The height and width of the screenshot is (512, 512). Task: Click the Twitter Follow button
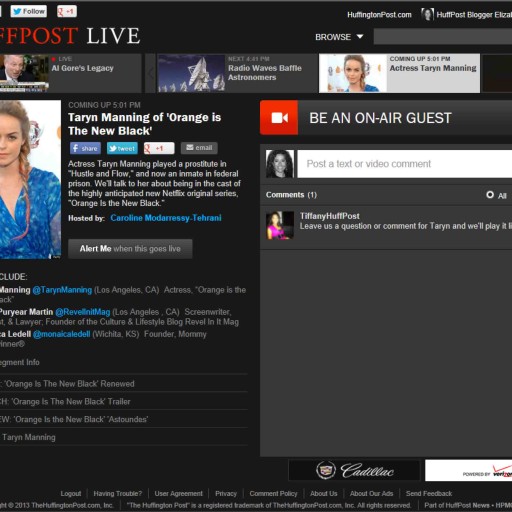tap(28, 11)
